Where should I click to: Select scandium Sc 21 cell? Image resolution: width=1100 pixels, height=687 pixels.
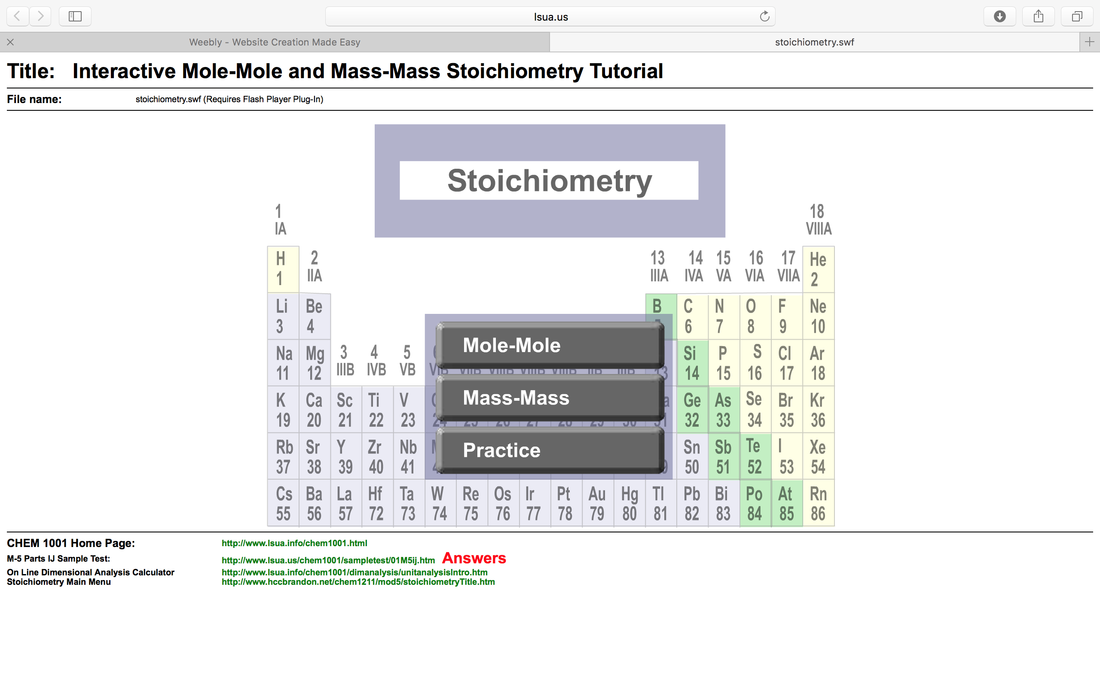(x=345, y=409)
